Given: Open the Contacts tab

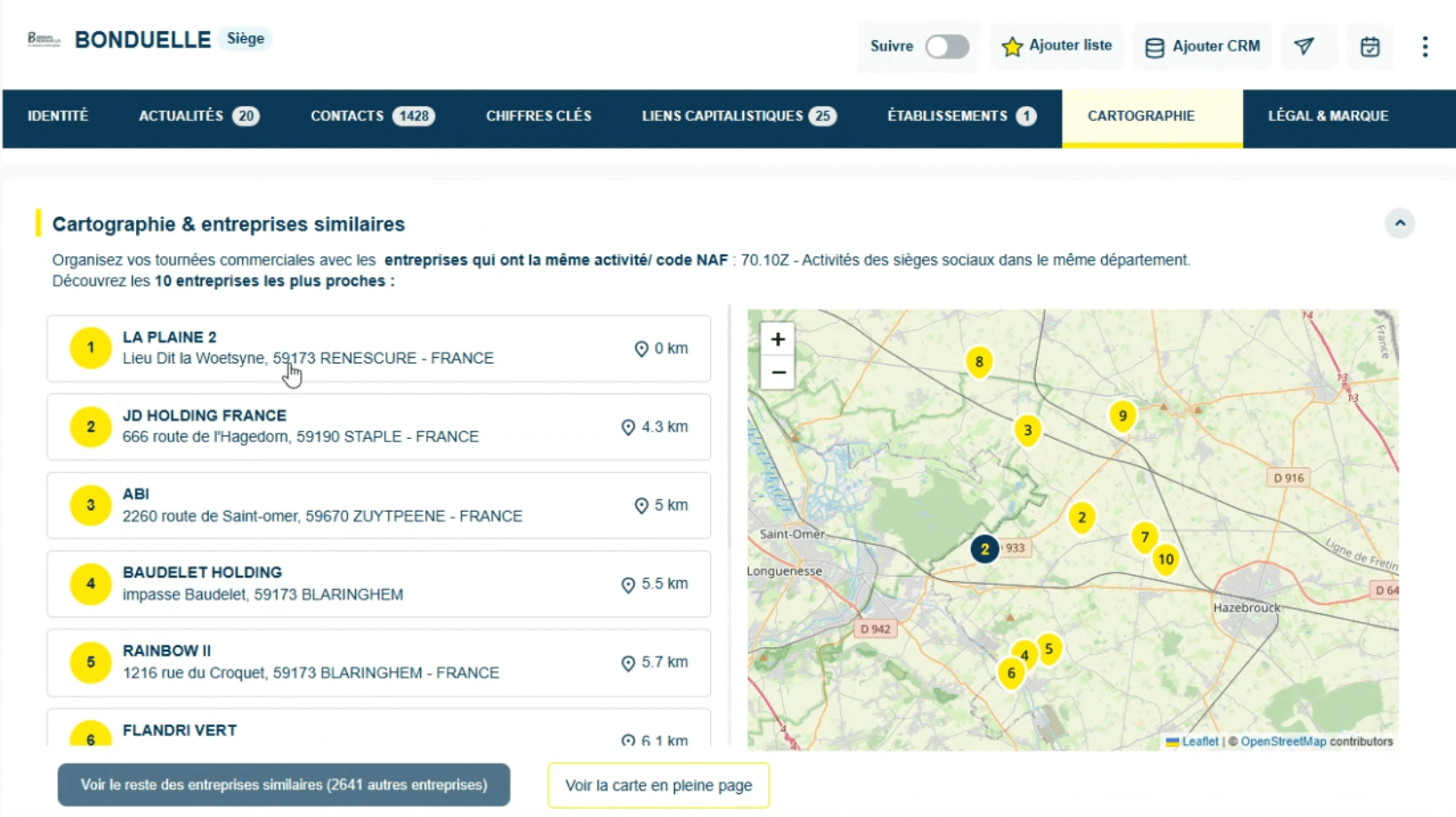Looking at the screenshot, I should click(372, 116).
